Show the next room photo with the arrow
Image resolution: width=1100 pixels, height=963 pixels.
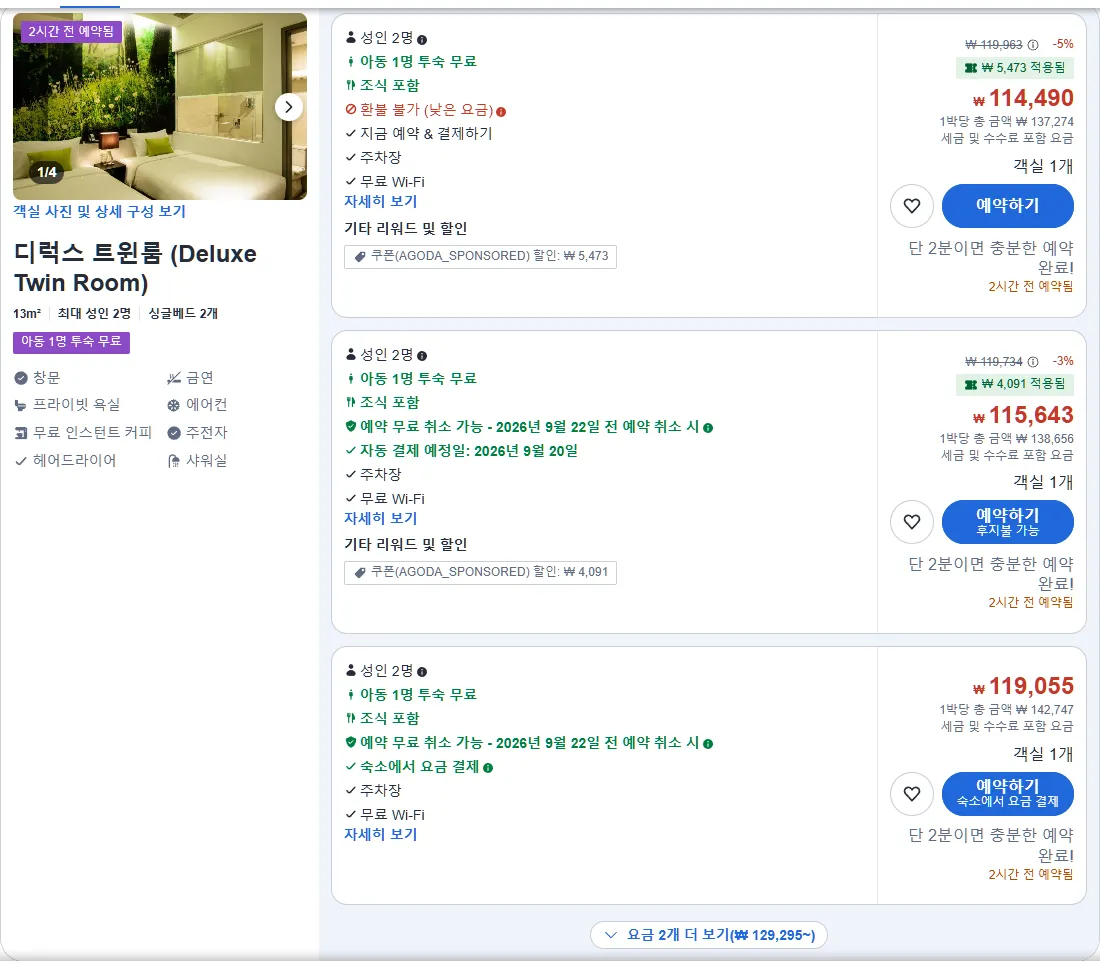288,107
